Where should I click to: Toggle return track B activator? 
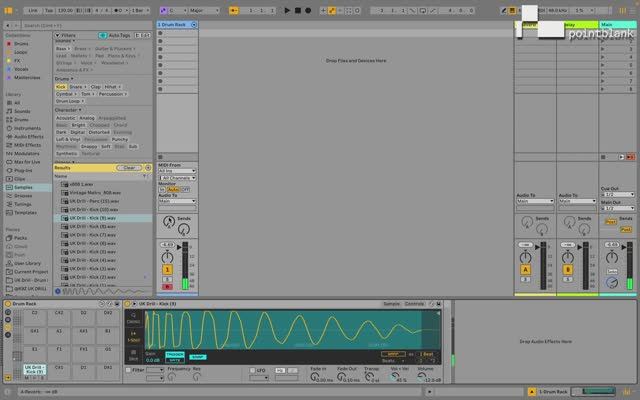click(x=568, y=270)
